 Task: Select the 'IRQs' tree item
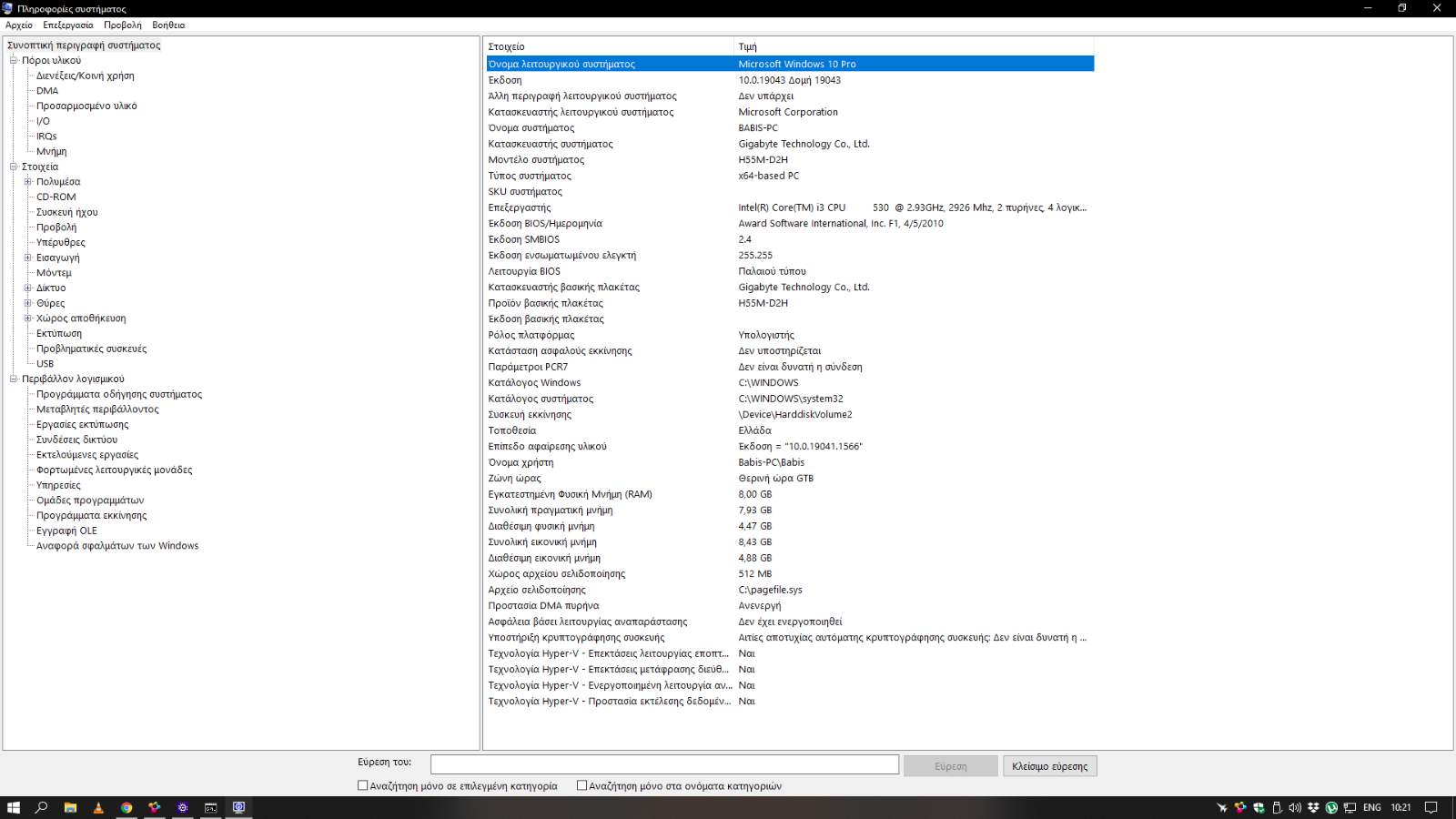click(46, 136)
